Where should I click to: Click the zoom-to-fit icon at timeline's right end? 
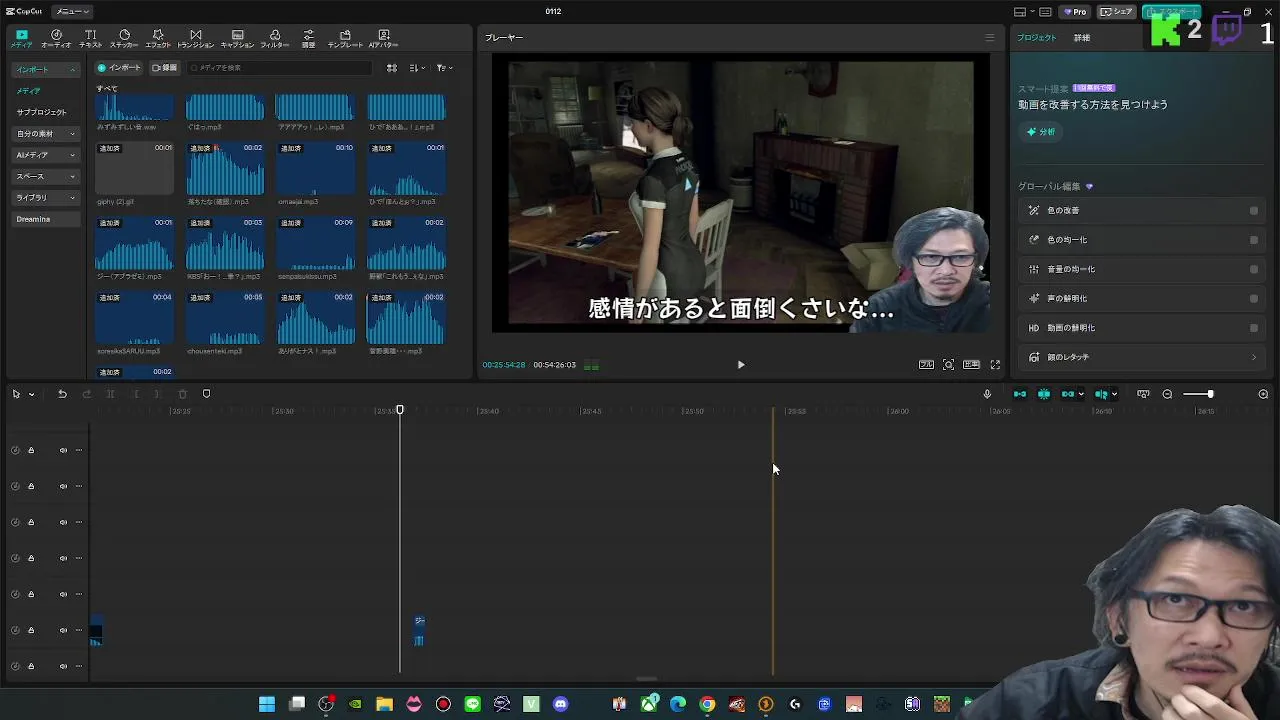click(x=1263, y=394)
